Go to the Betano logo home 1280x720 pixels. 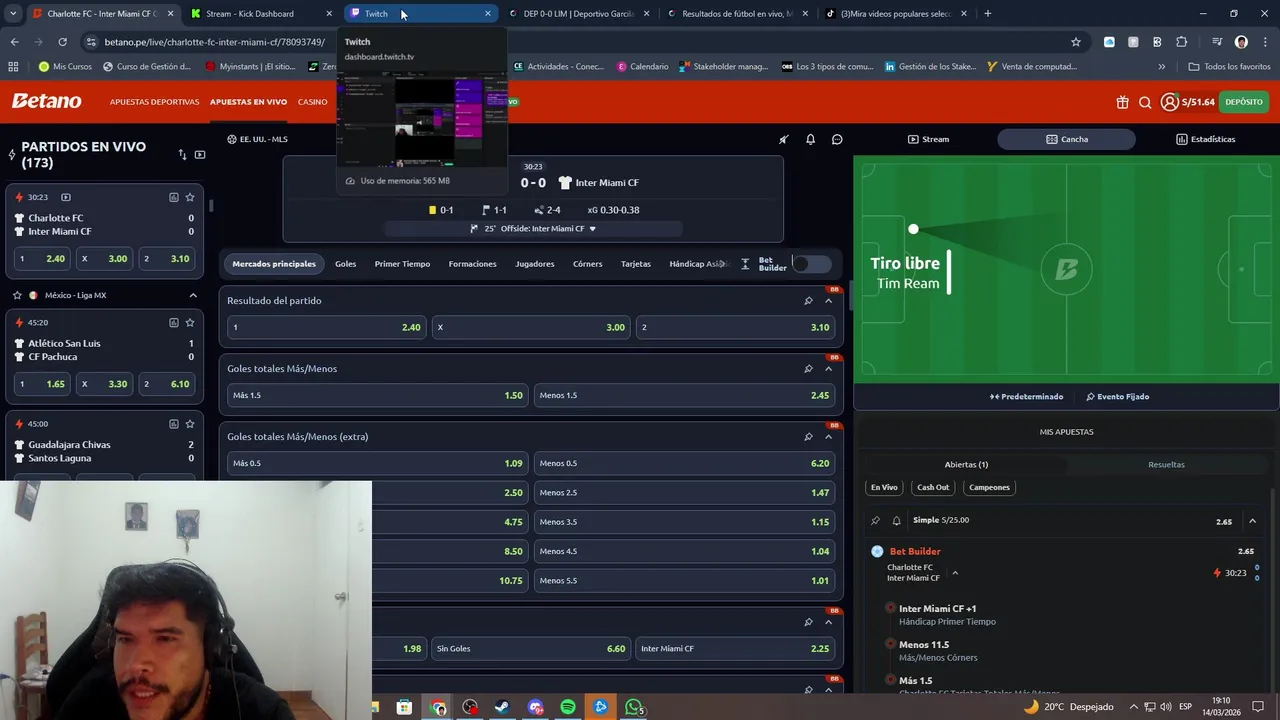click(46, 101)
